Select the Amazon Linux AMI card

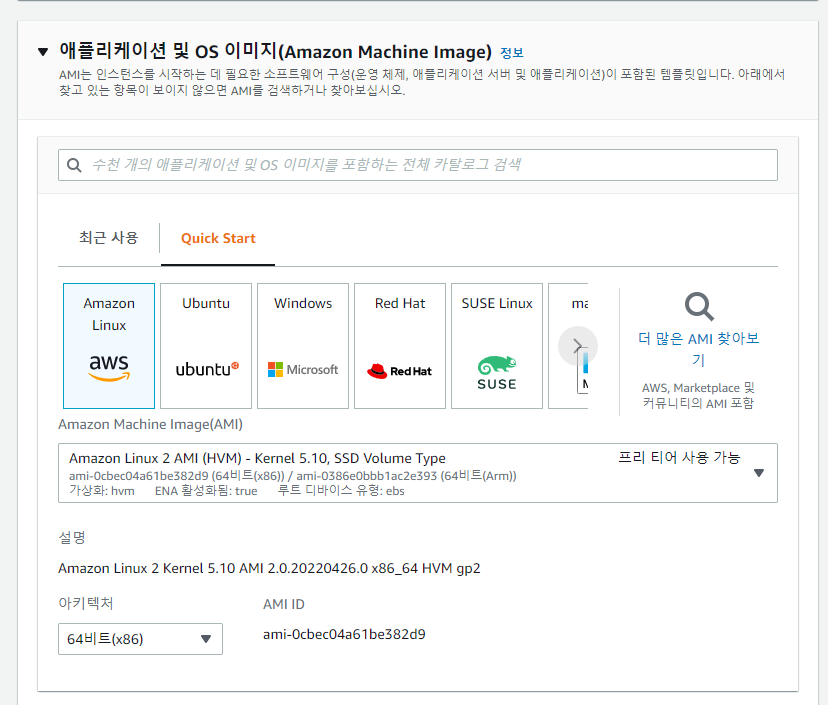point(109,346)
